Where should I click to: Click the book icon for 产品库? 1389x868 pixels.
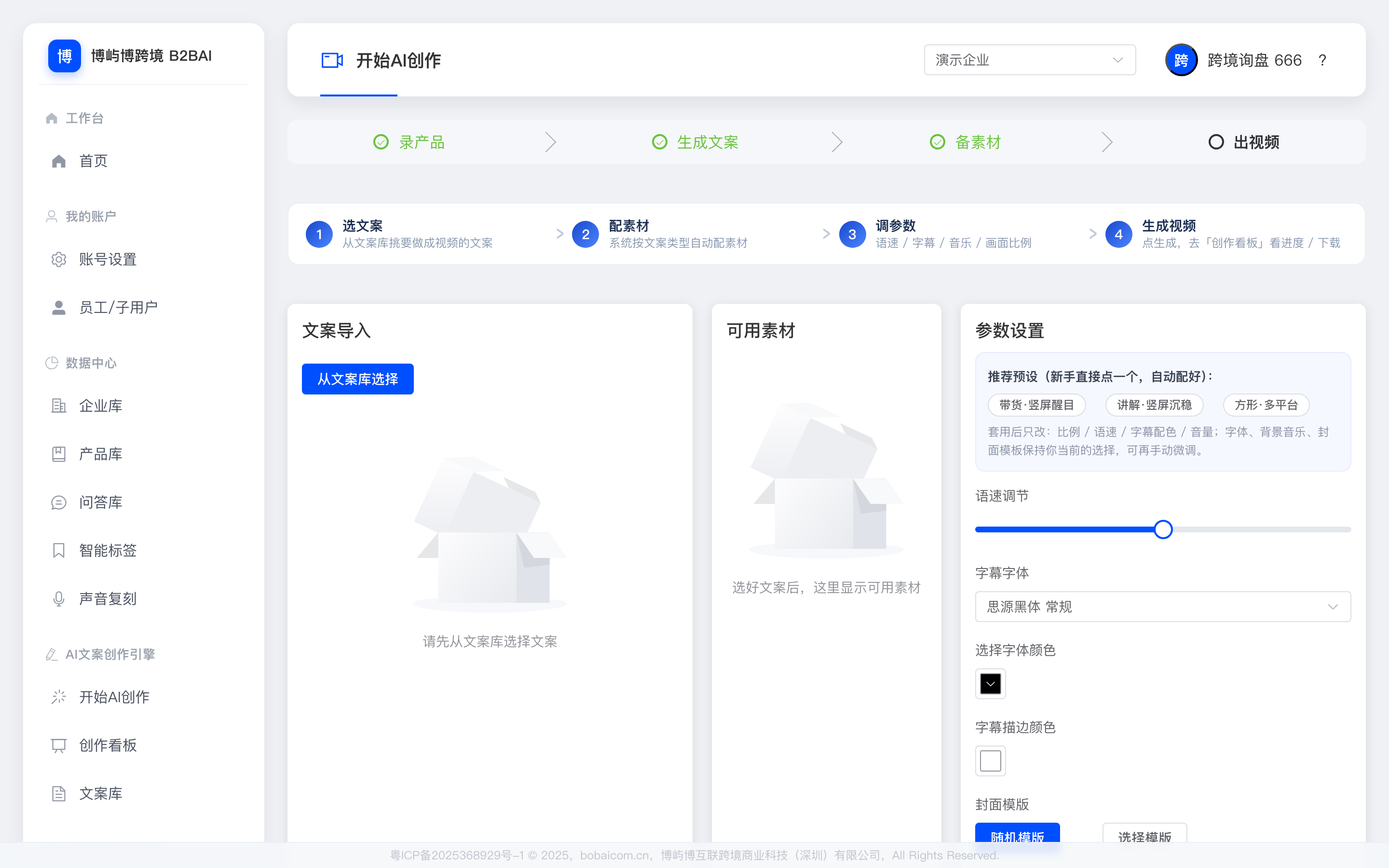(x=58, y=454)
